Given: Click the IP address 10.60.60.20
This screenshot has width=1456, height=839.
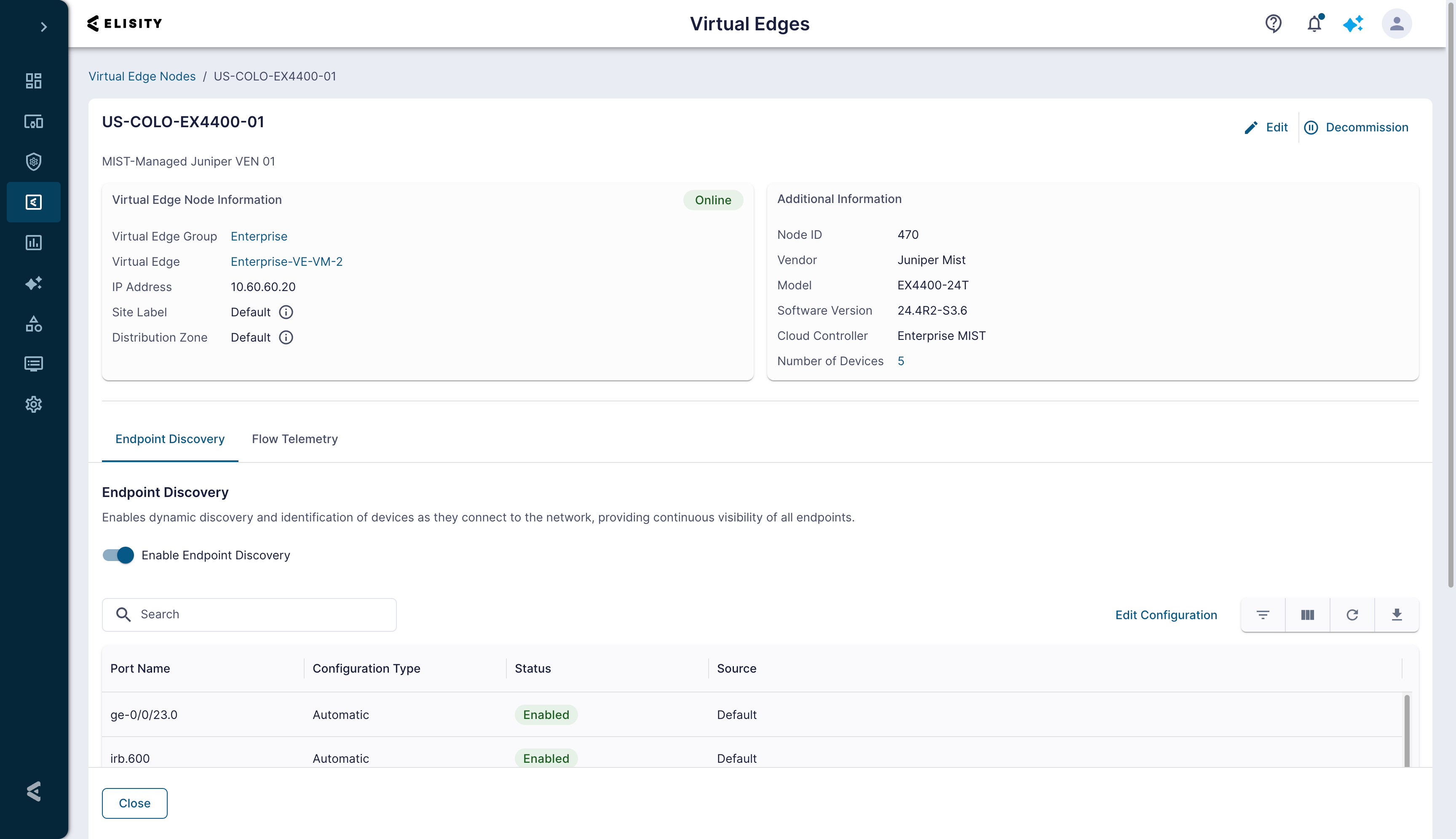Looking at the screenshot, I should (263, 287).
